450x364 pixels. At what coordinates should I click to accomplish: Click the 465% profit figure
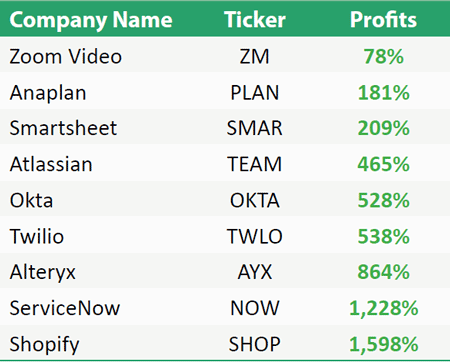point(384,164)
